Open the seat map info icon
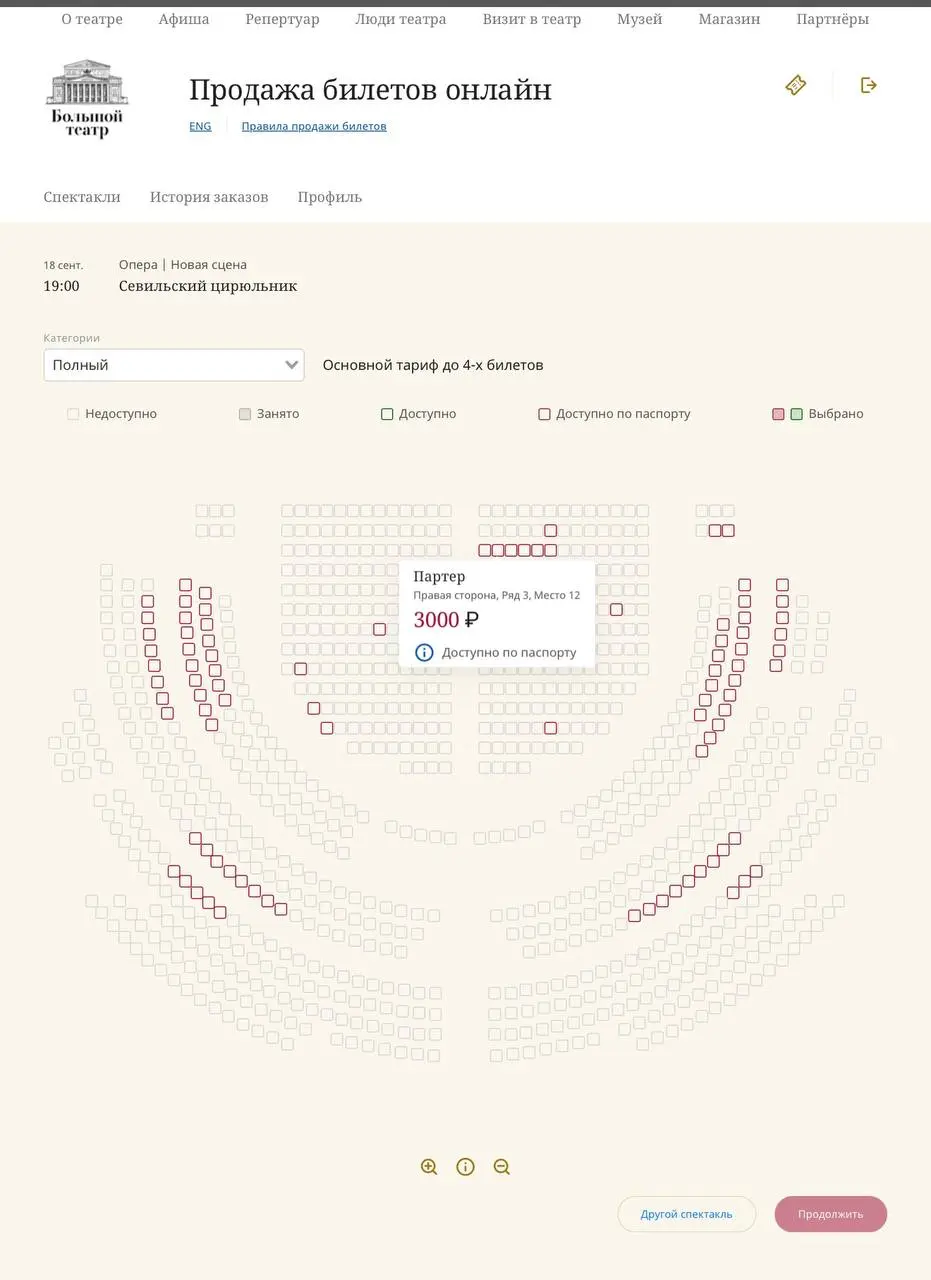Screen dimensions: 931x1280 (x=465, y=1167)
